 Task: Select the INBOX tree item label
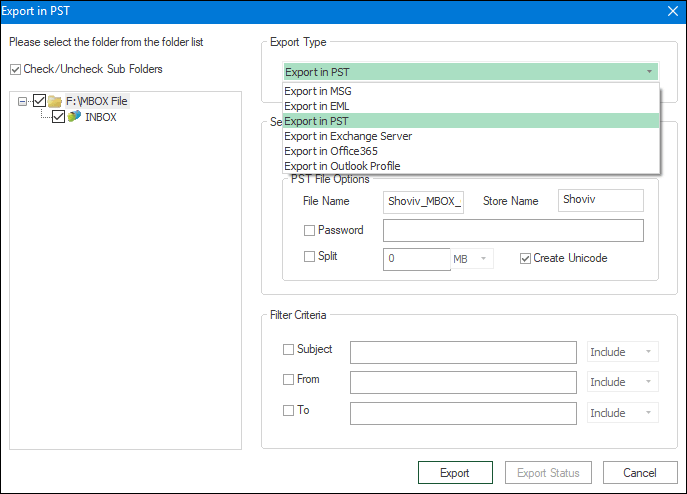101,117
